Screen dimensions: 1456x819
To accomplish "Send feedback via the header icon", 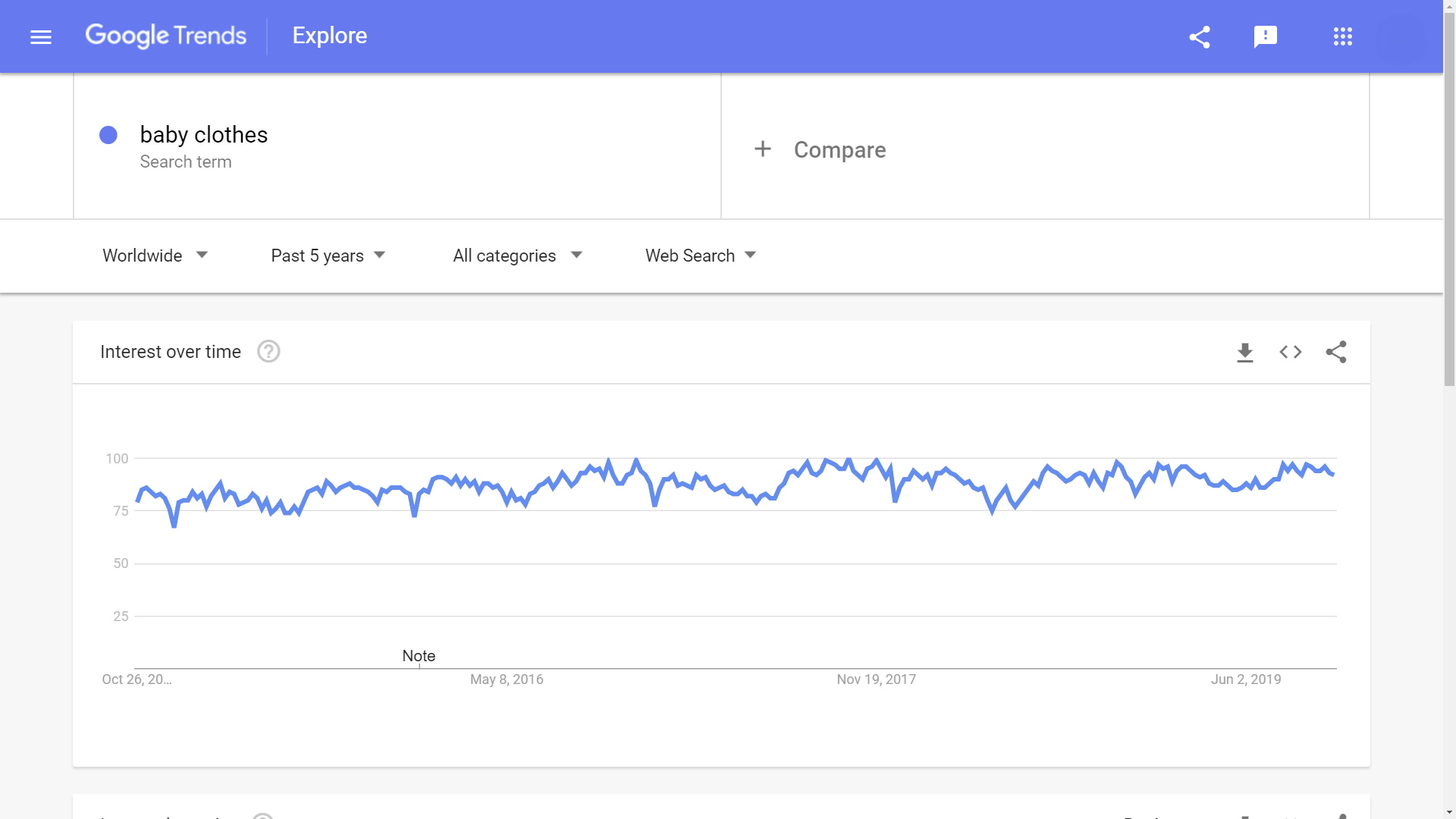I will tap(1265, 36).
